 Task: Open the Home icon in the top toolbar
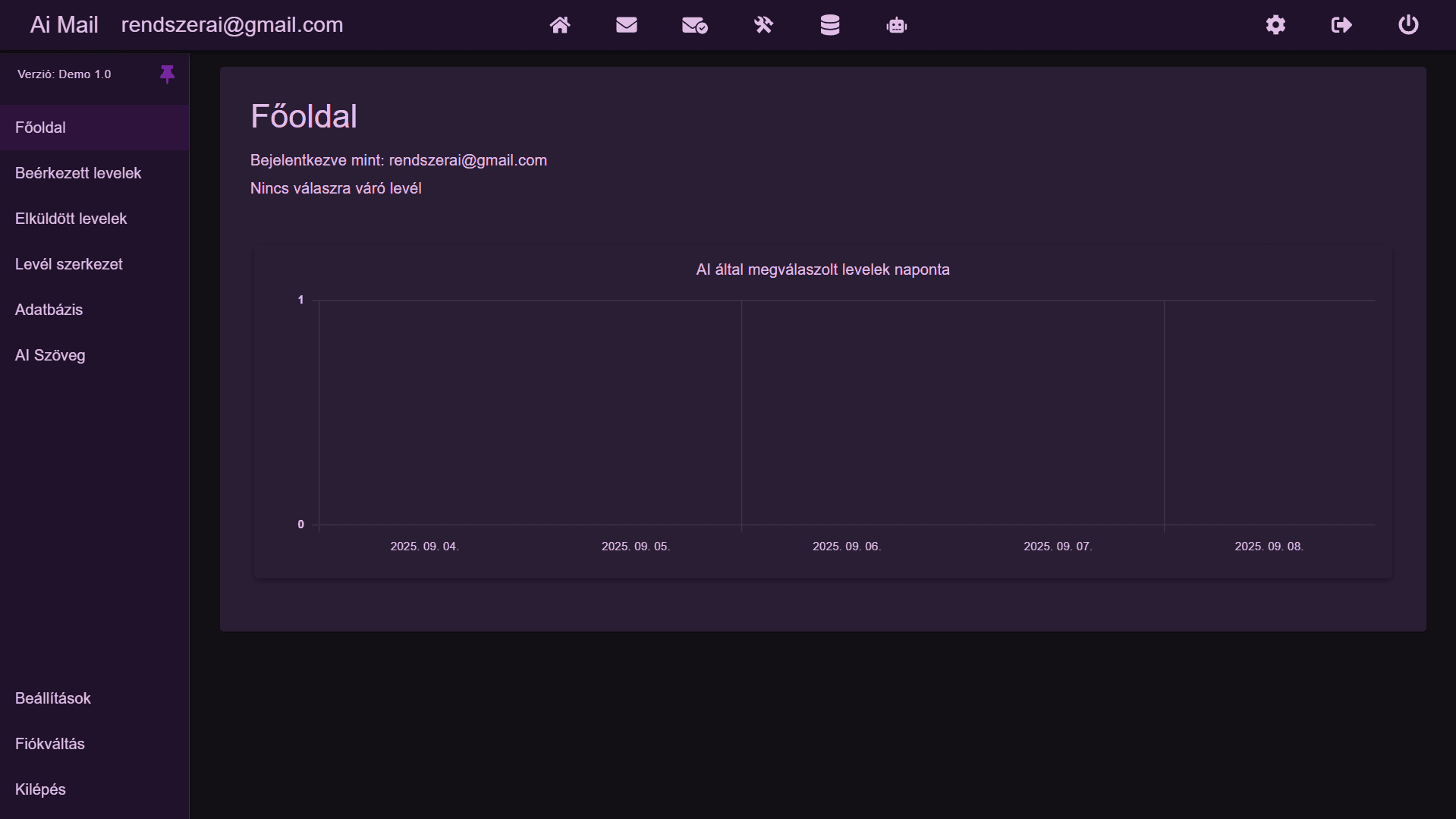(x=560, y=25)
